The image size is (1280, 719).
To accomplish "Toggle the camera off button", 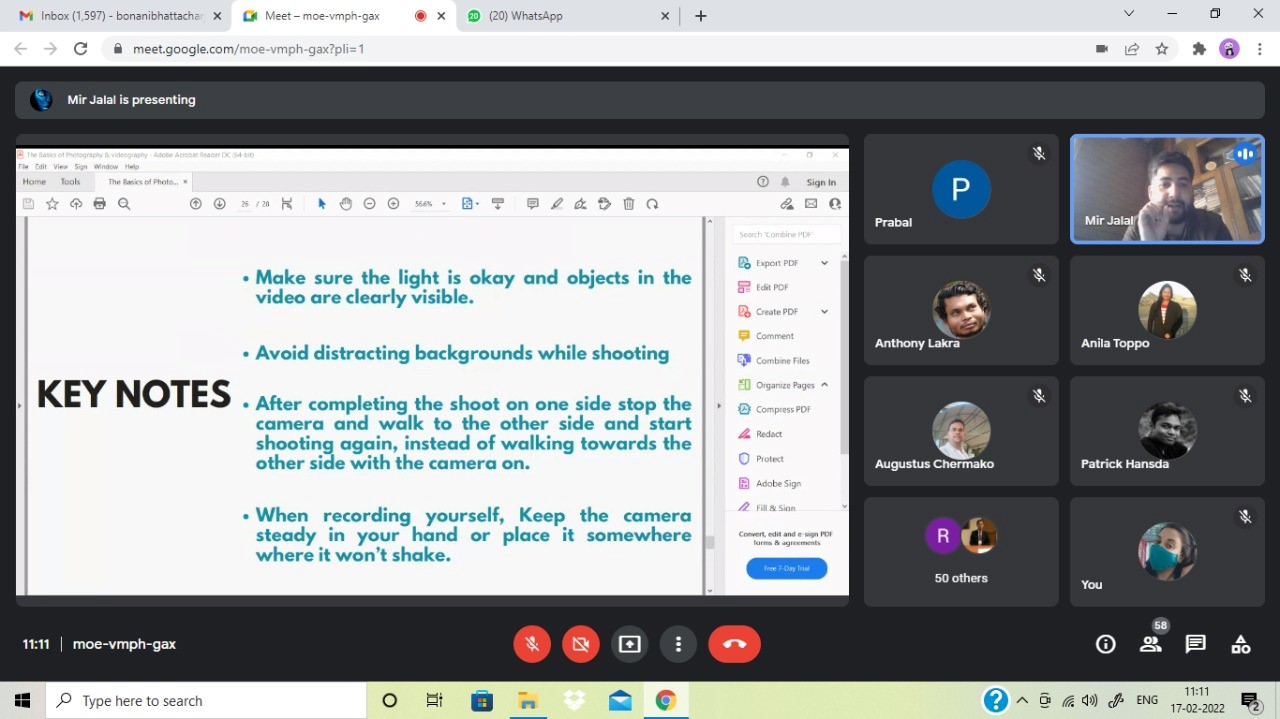I will (x=581, y=644).
